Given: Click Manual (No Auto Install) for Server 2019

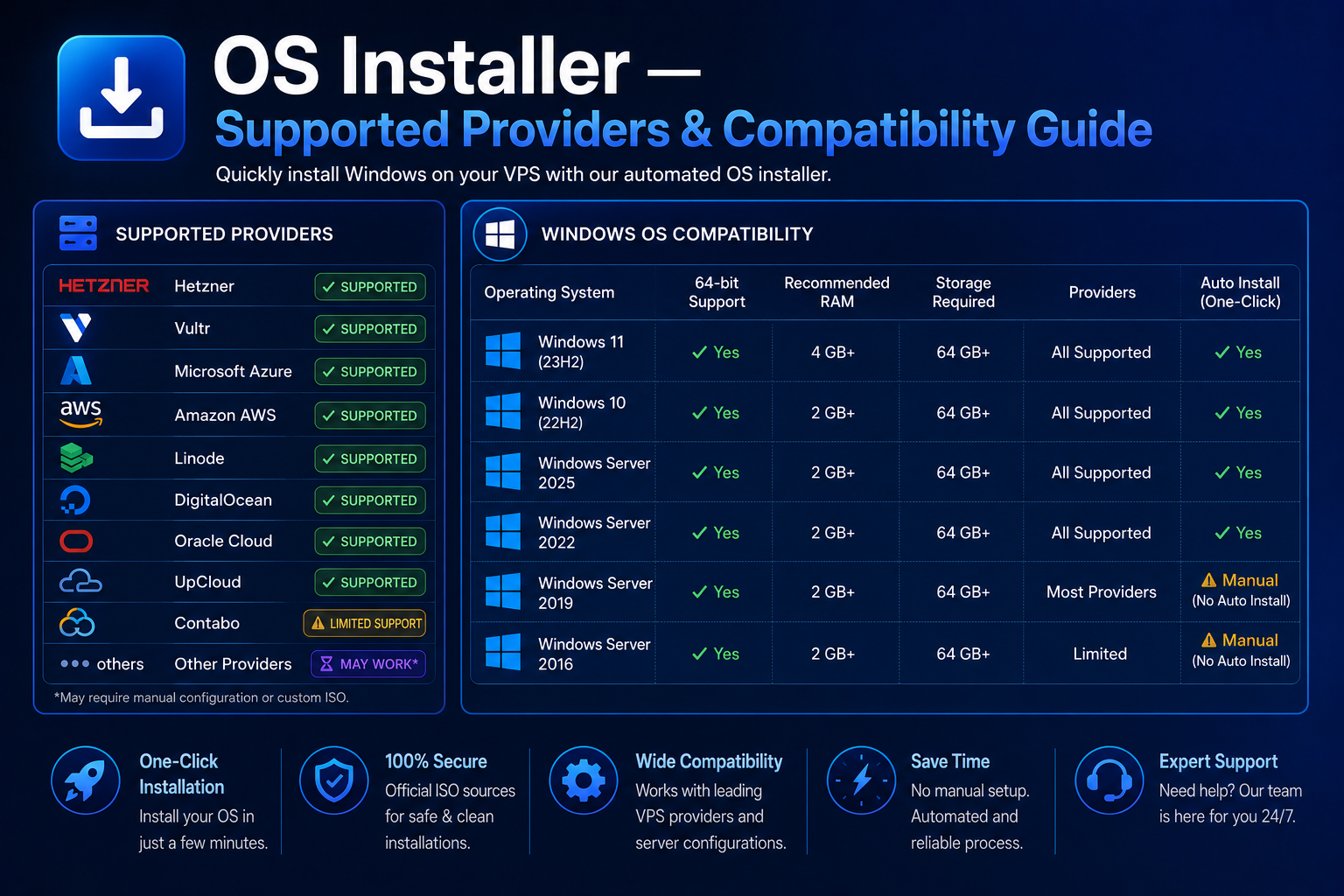Looking at the screenshot, I should pos(1241,590).
